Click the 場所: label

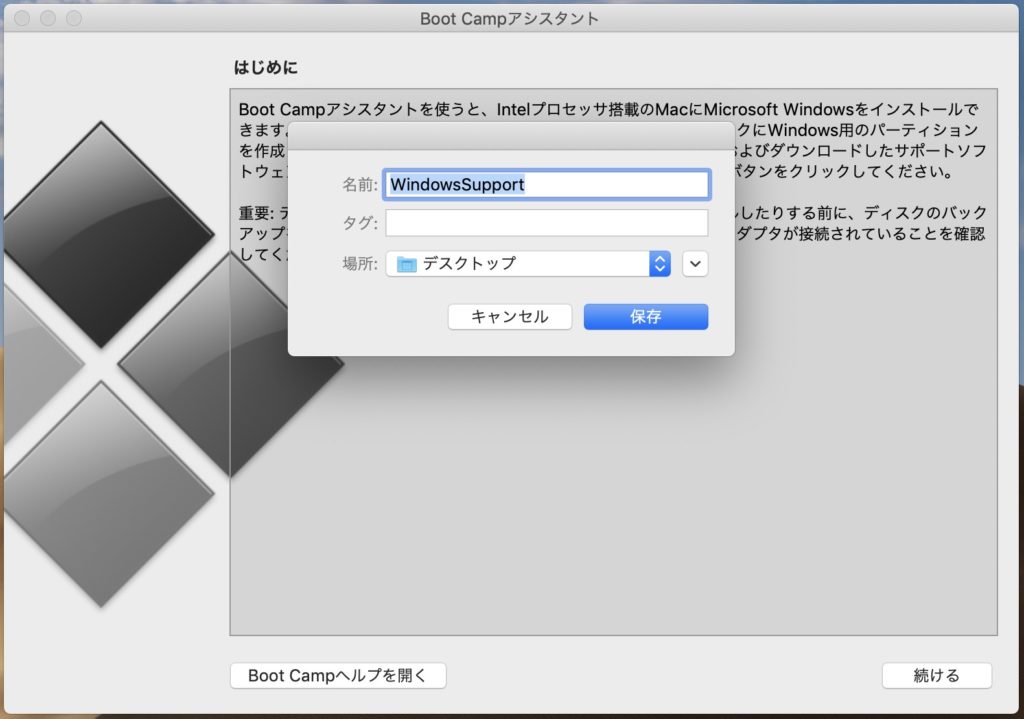coord(360,264)
